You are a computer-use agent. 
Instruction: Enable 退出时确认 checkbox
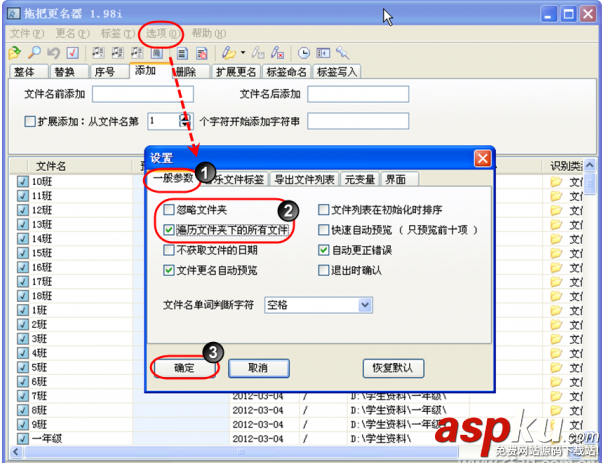323,270
